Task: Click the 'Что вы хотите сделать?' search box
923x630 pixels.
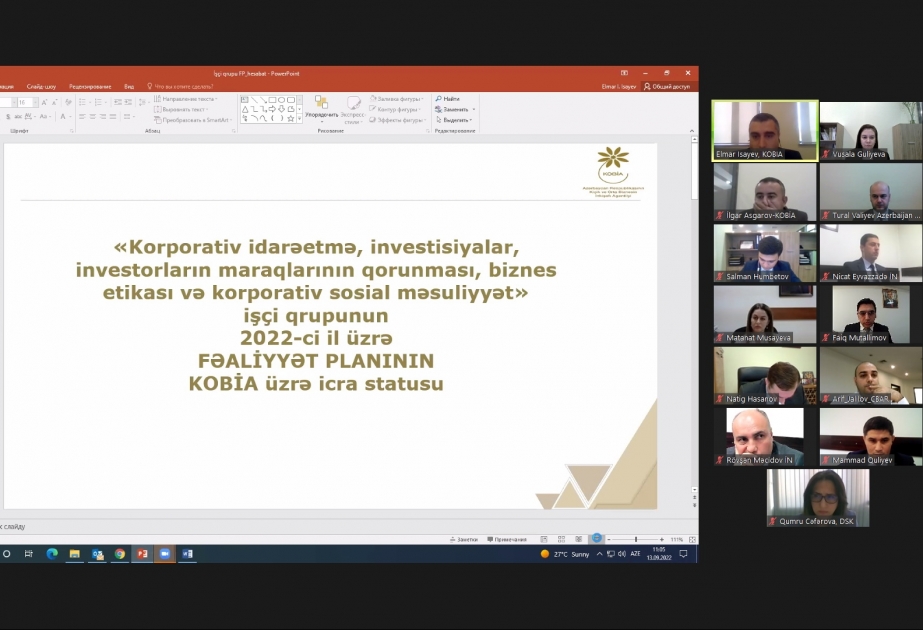Action: [x=180, y=87]
